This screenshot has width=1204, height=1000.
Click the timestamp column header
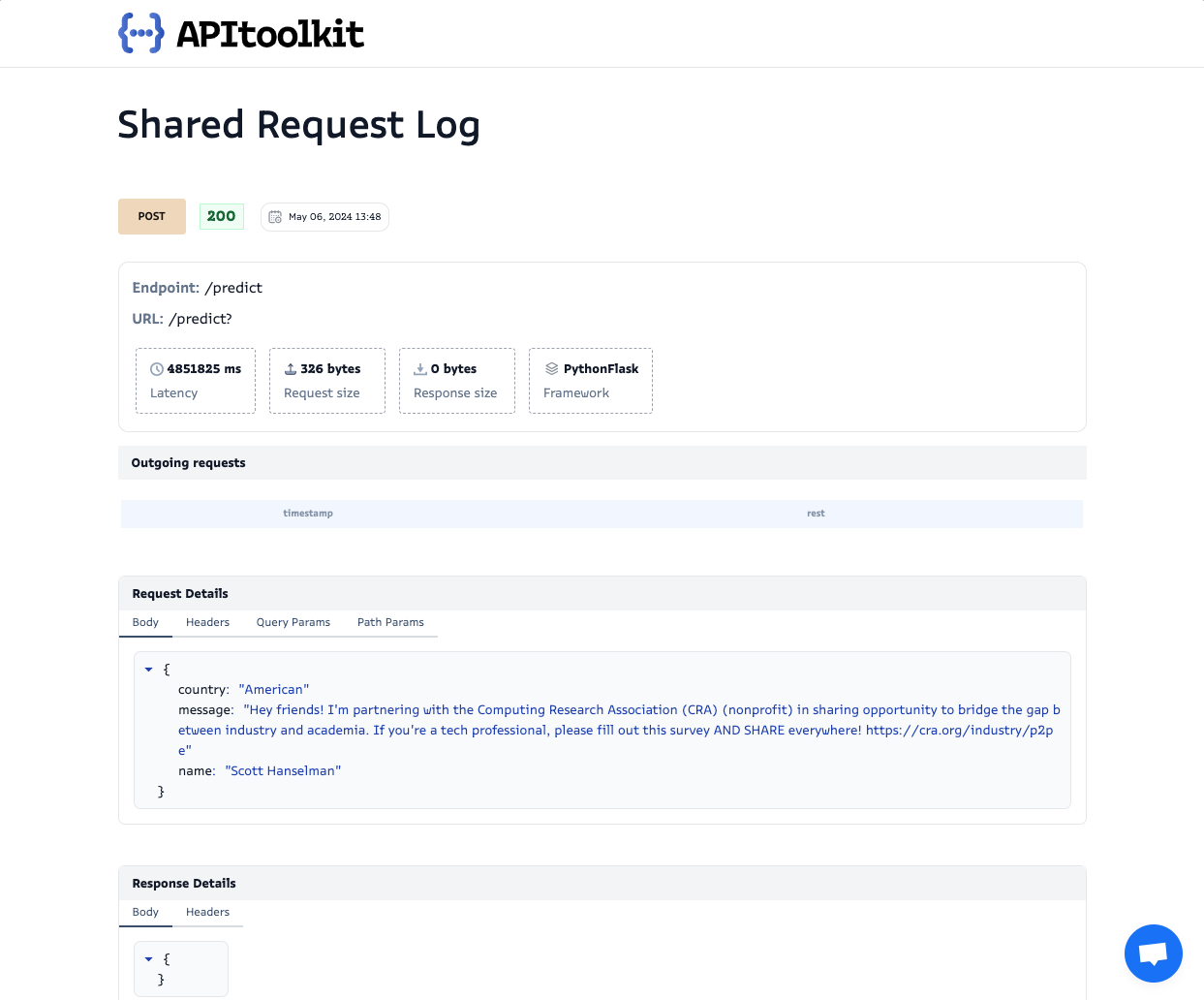pyautogui.click(x=308, y=514)
